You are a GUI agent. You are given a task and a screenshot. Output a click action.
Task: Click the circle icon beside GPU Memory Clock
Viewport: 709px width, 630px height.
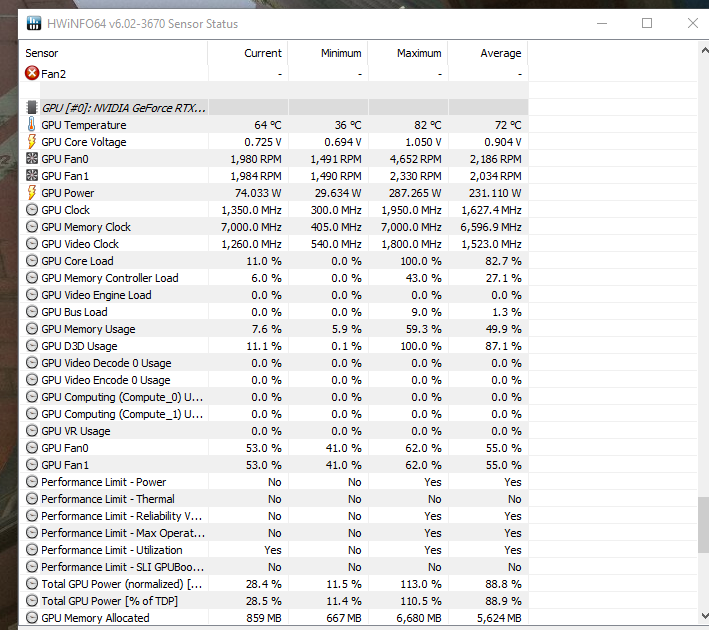point(32,227)
